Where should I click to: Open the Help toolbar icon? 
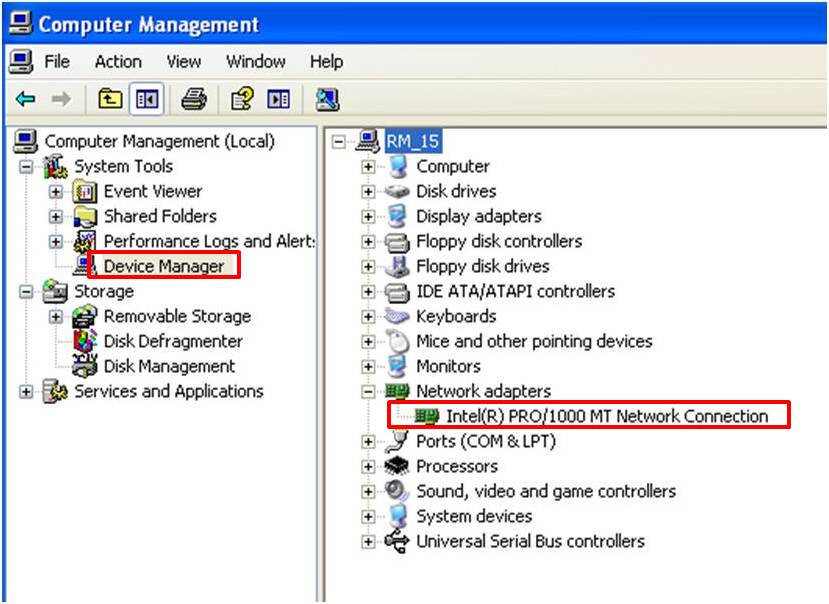(242, 99)
